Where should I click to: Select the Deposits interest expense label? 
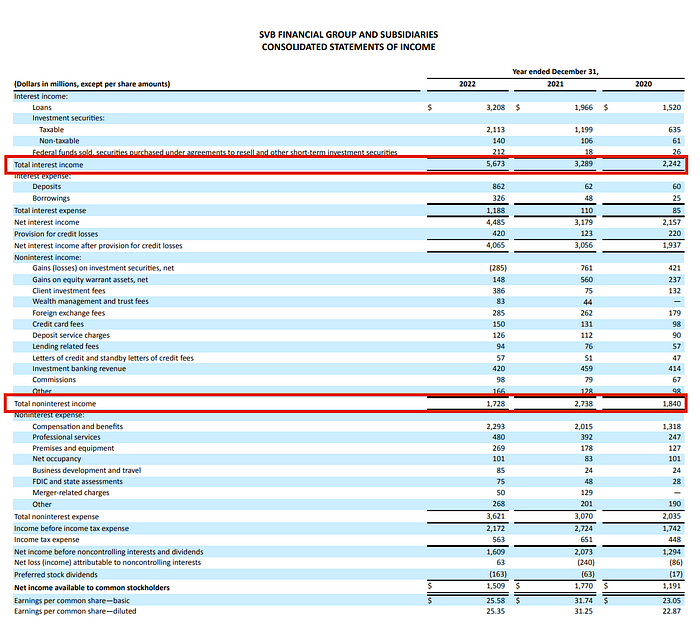click(46, 187)
